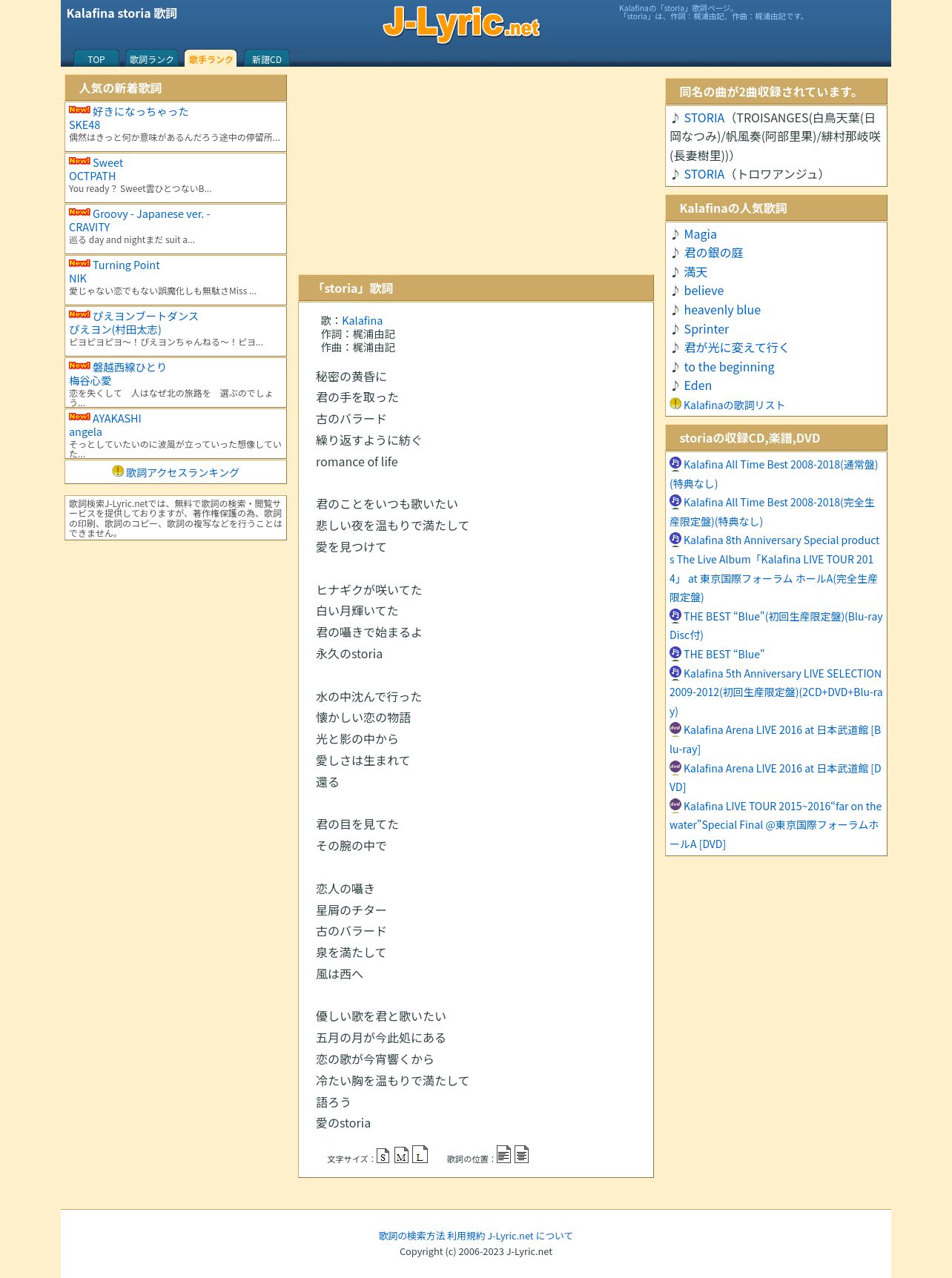
Task: Click the 作曲：梶浦由記 credit text
Action: [358, 347]
